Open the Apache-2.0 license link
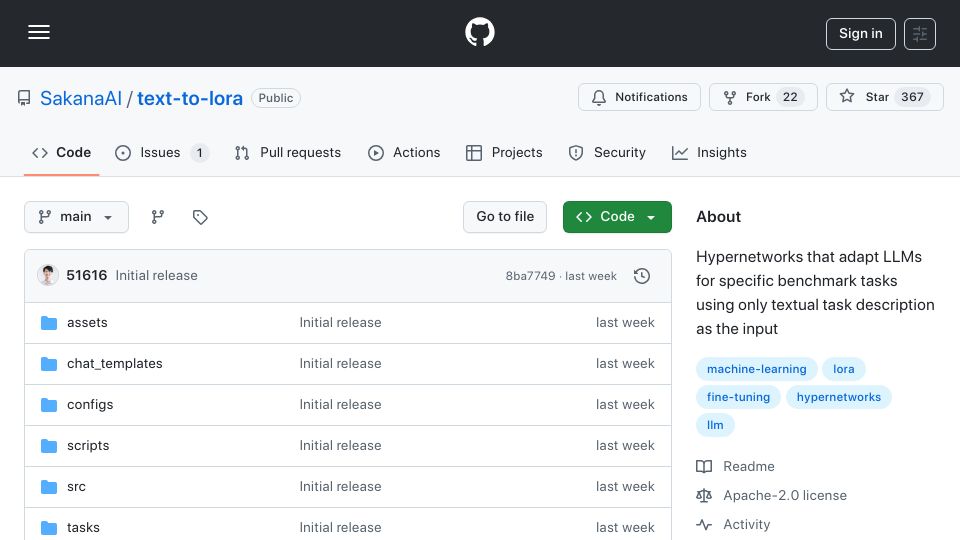The height and width of the screenshot is (540, 960). pyautogui.click(x=785, y=495)
